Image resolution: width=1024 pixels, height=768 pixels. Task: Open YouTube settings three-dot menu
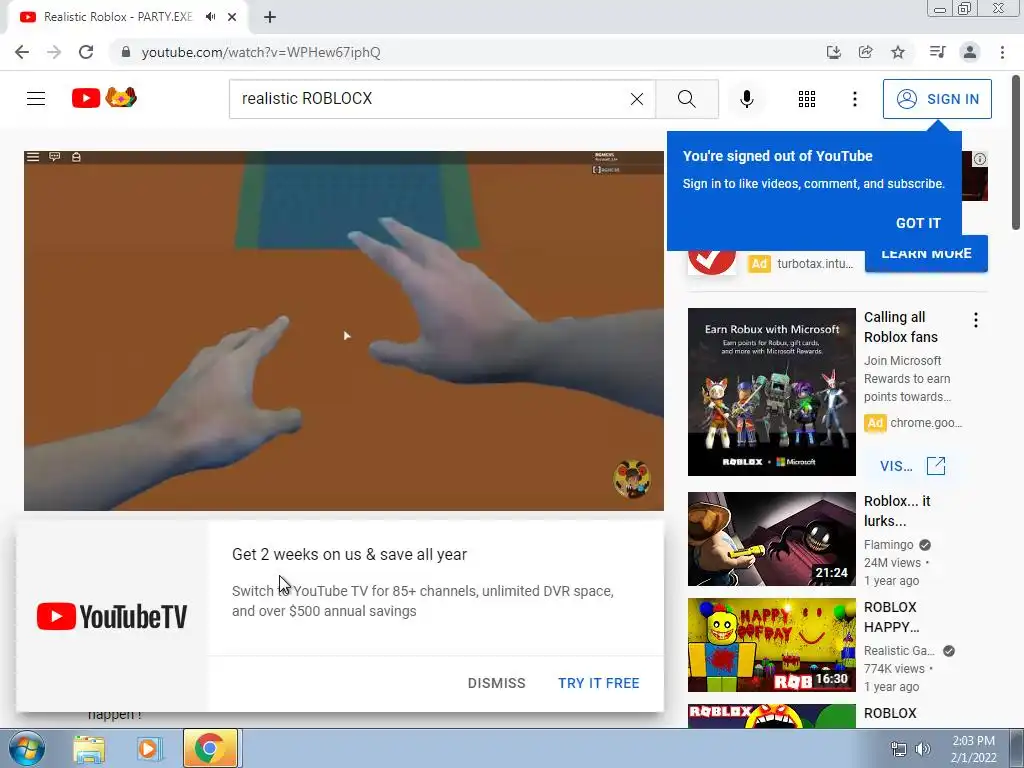pos(854,99)
